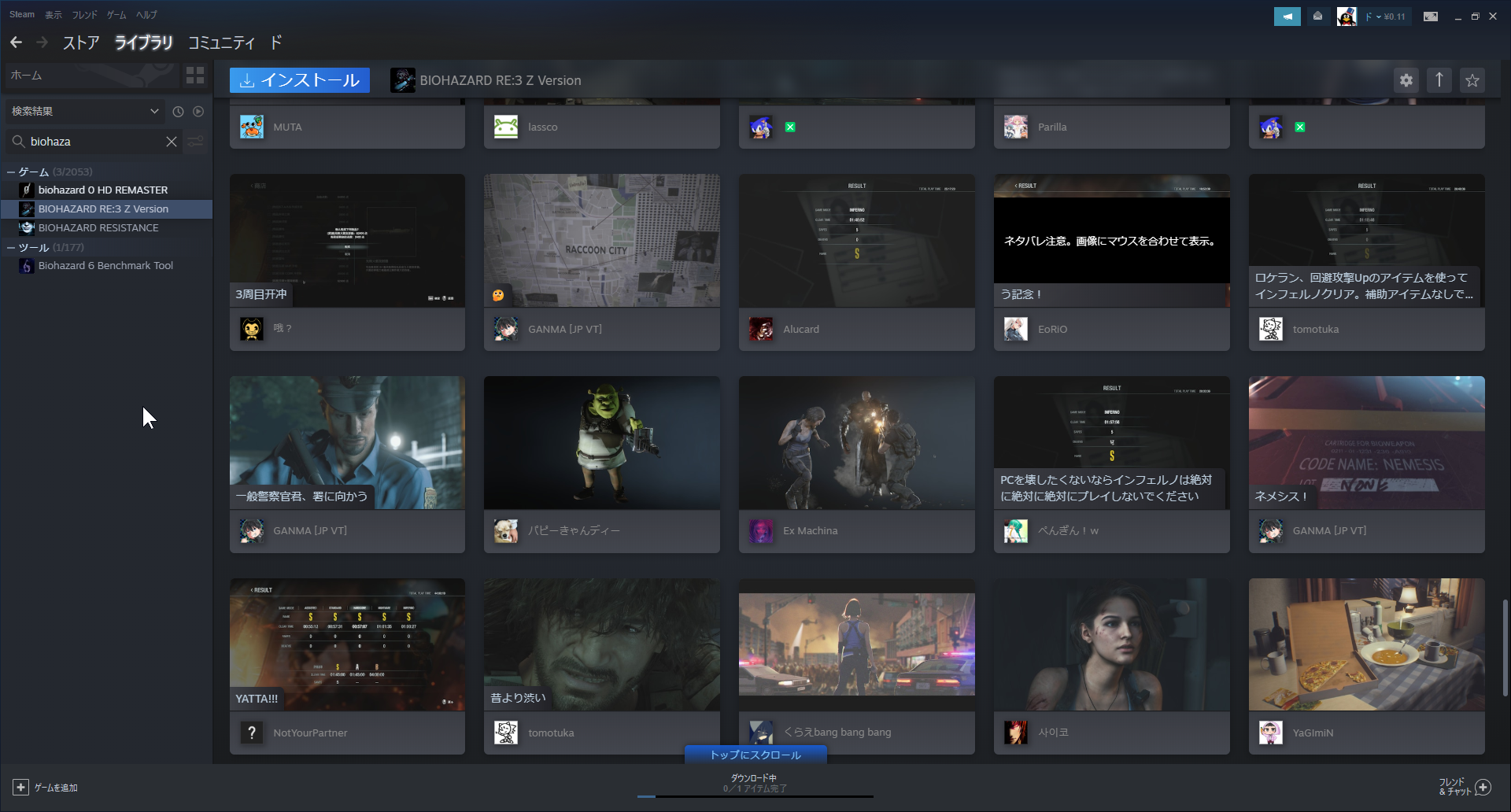1511x812 pixels.
Task: Jump to top with up-arrow icon
Action: pyautogui.click(x=1439, y=79)
